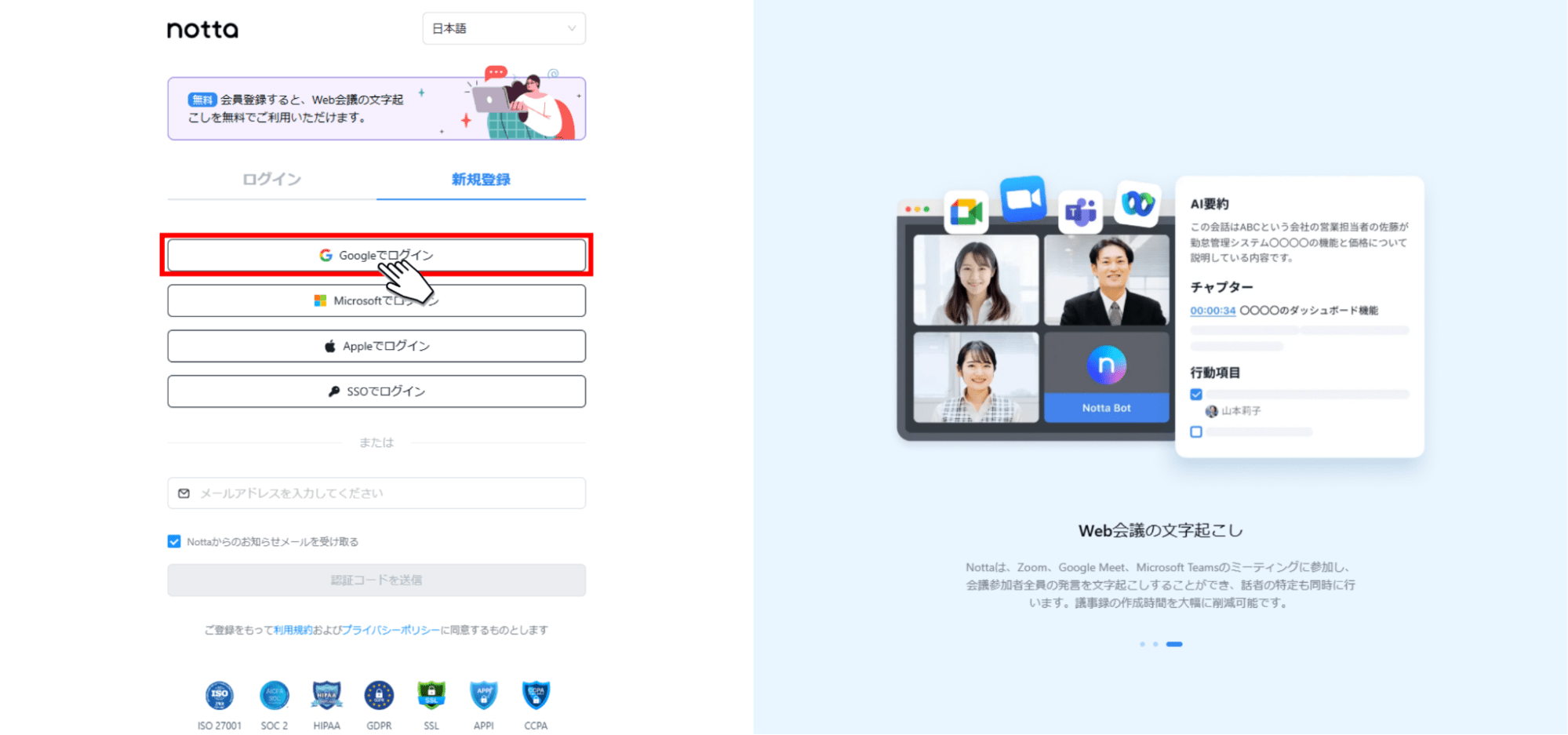The height and width of the screenshot is (735, 1568).
Task: Click the 無料 registration promo banner
Action: pyautogui.click(x=377, y=108)
